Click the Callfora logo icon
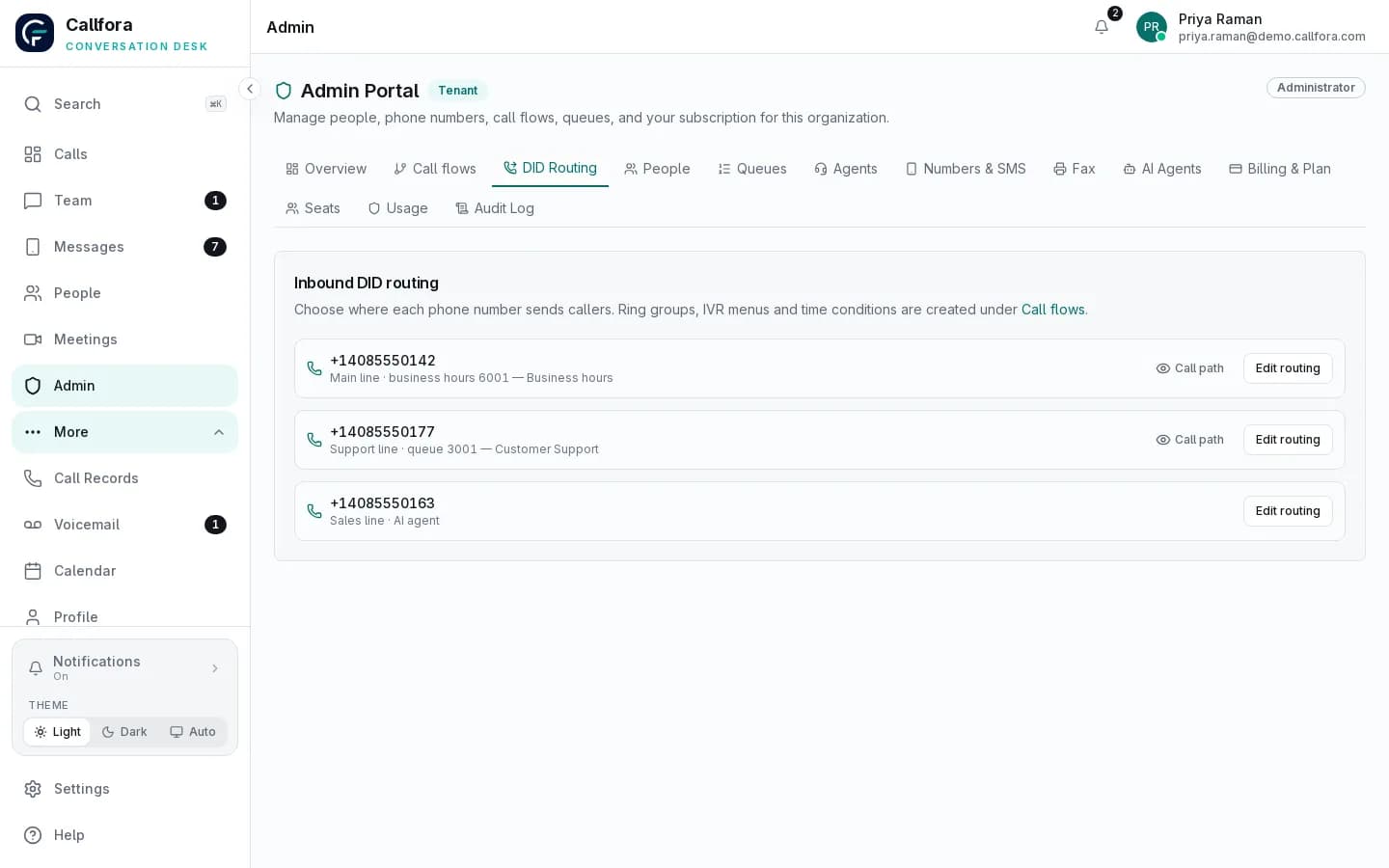The height and width of the screenshot is (868, 1389). (35, 33)
